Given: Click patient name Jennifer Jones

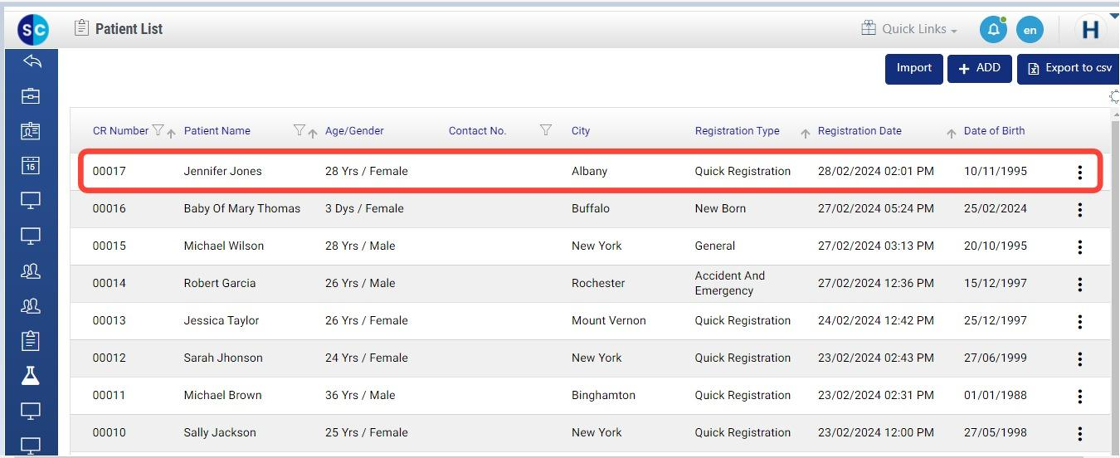Looking at the screenshot, I should click(x=223, y=171).
